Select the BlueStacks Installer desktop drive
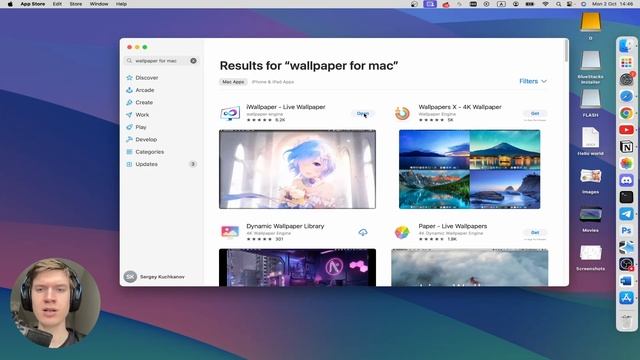640x360 pixels. pos(590,67)
